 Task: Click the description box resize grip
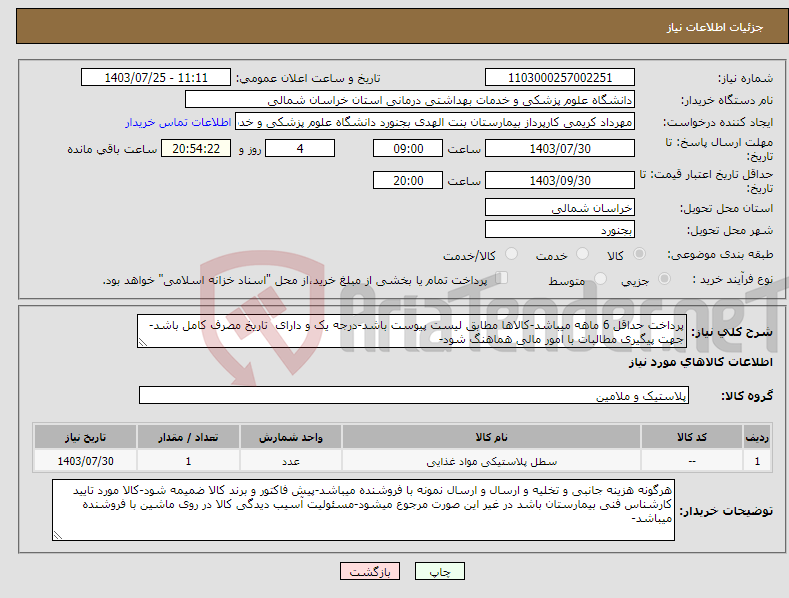tap(143, 342)
